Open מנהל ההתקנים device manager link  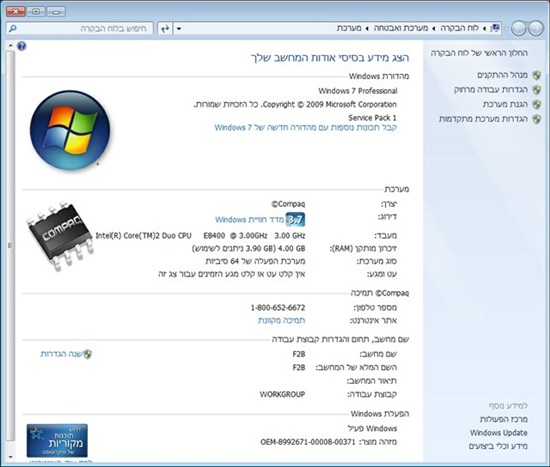coord(502,75)
